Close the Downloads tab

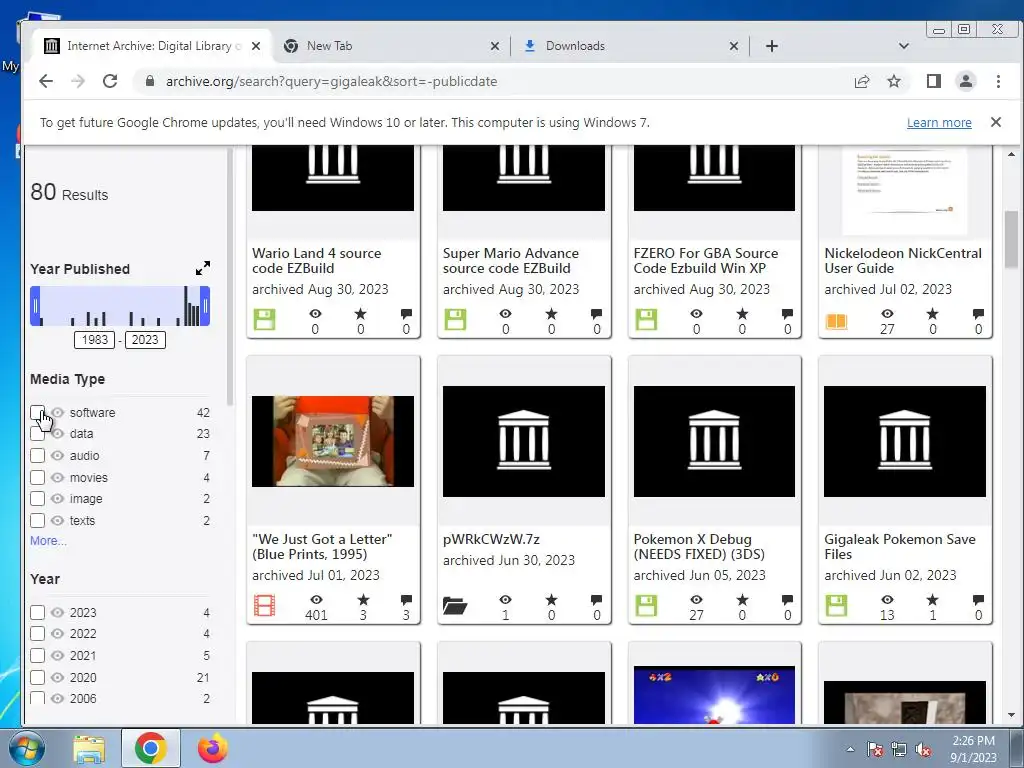click(733, 46)
